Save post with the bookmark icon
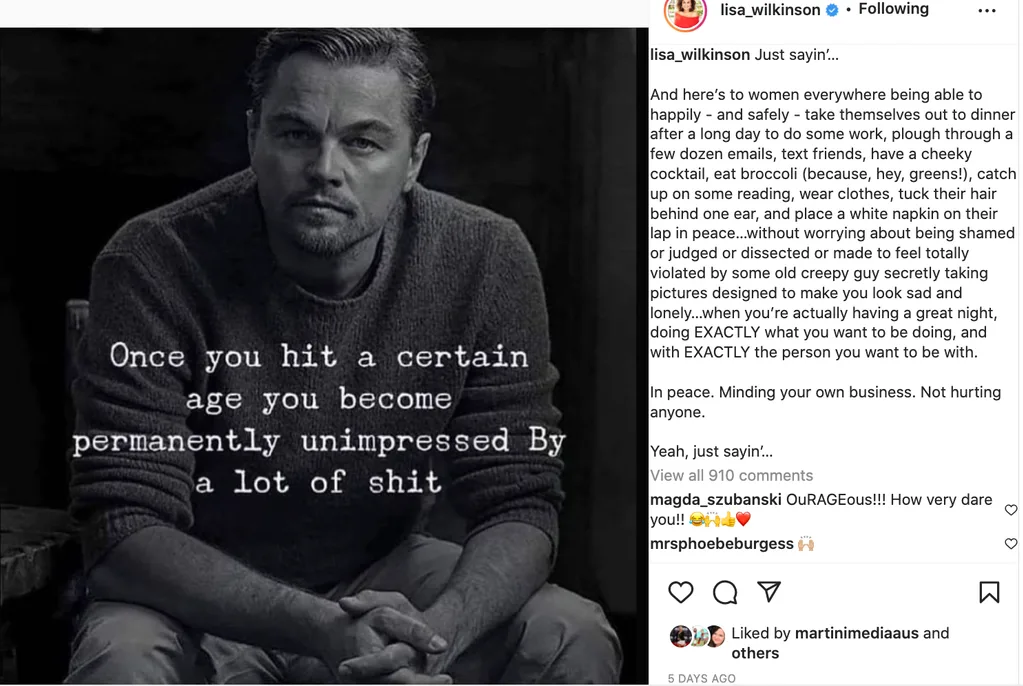 [x=989, y=592]
